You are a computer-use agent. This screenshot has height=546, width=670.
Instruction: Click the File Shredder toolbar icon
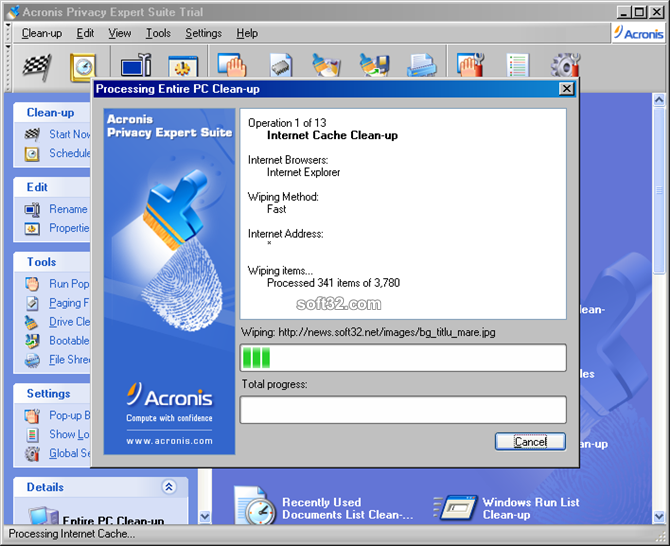pos(422,65)
